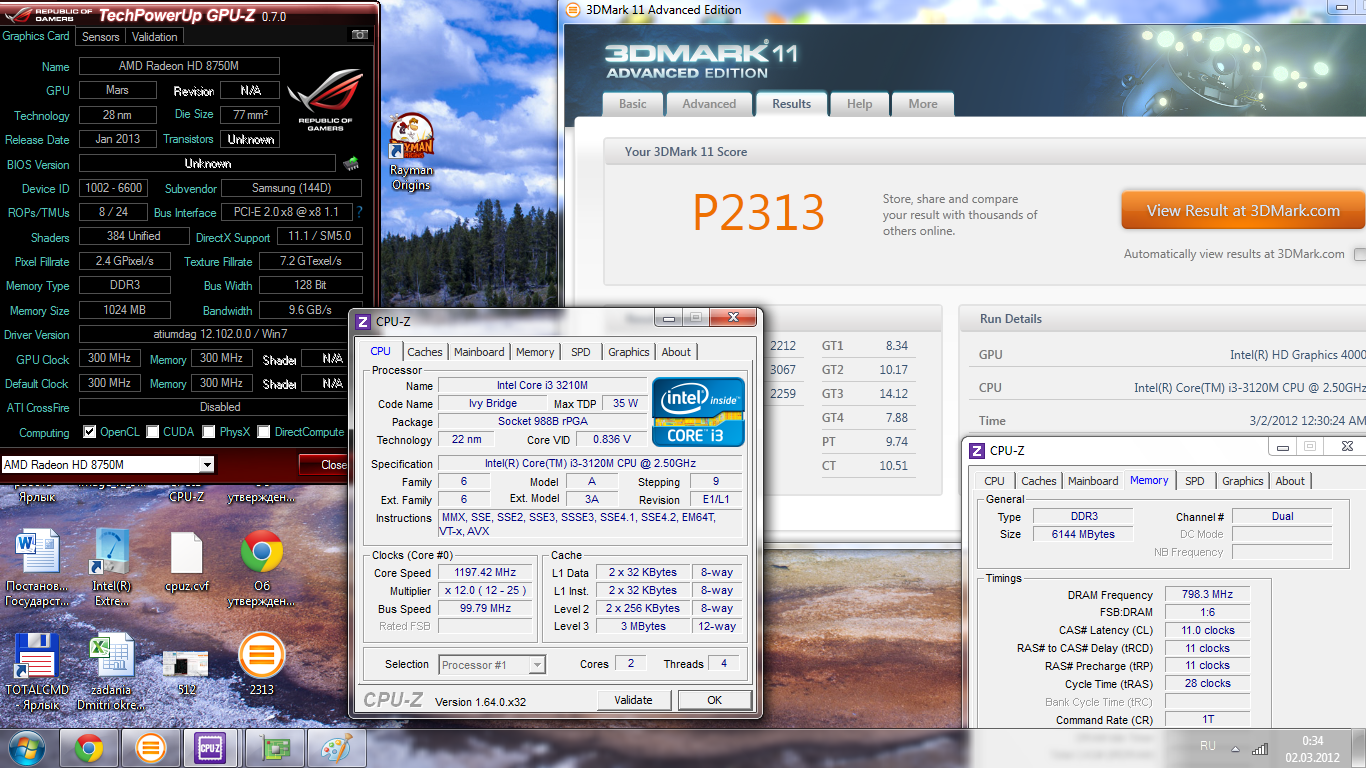Screen dimensions: 1366x768
Task: Click the P2313 score text
Action: click(759, 212)
